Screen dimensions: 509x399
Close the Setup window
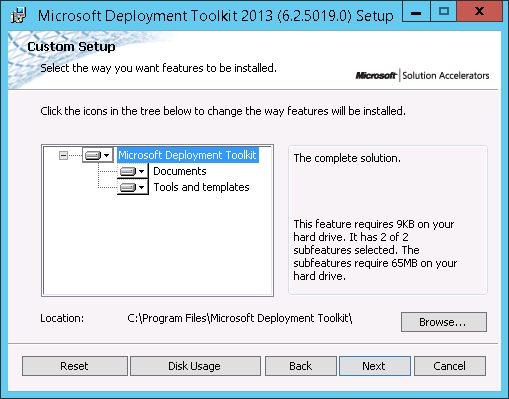[x=479, y=12]
